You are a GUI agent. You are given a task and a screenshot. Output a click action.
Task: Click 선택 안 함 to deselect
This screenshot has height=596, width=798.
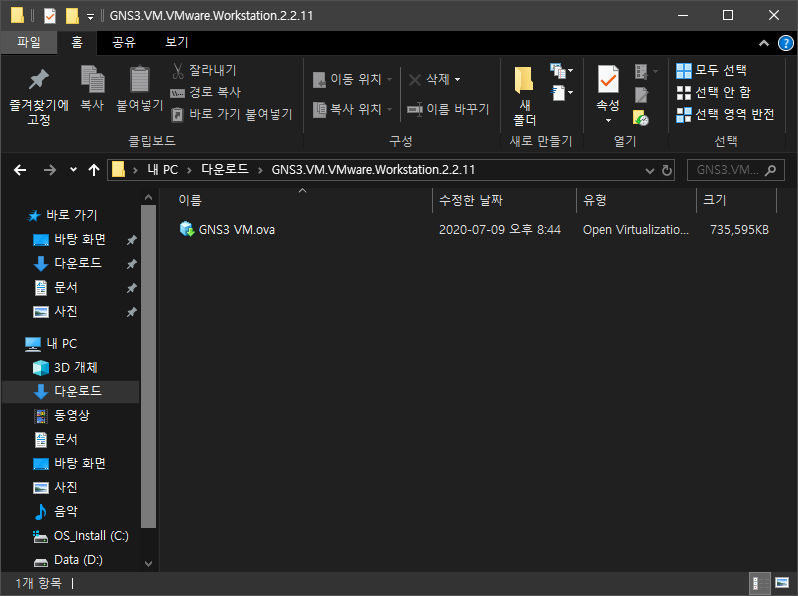point(713,92)
